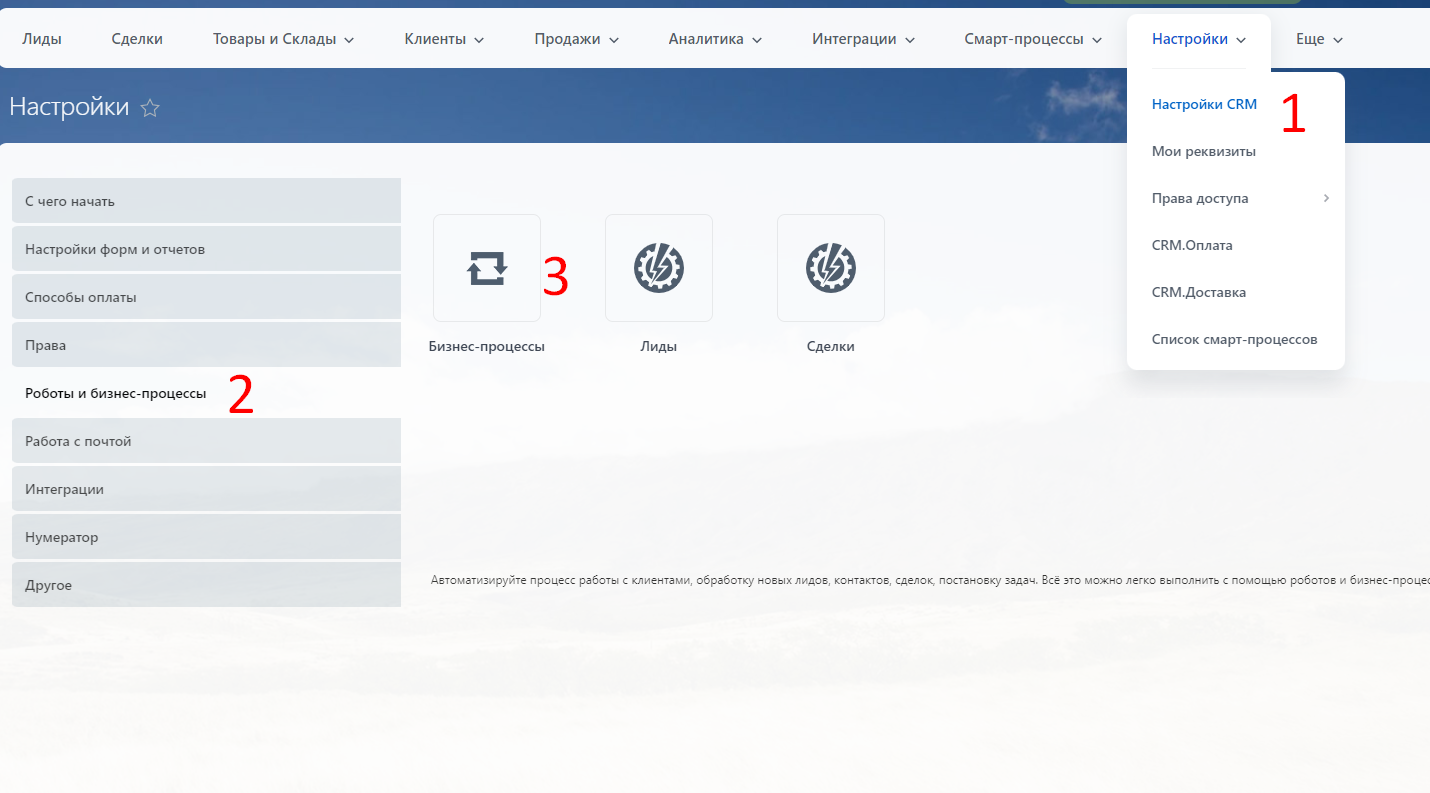Open the Нумератор sidebar section
Viewport: 1430px width, 793px height.
(206, 537)
